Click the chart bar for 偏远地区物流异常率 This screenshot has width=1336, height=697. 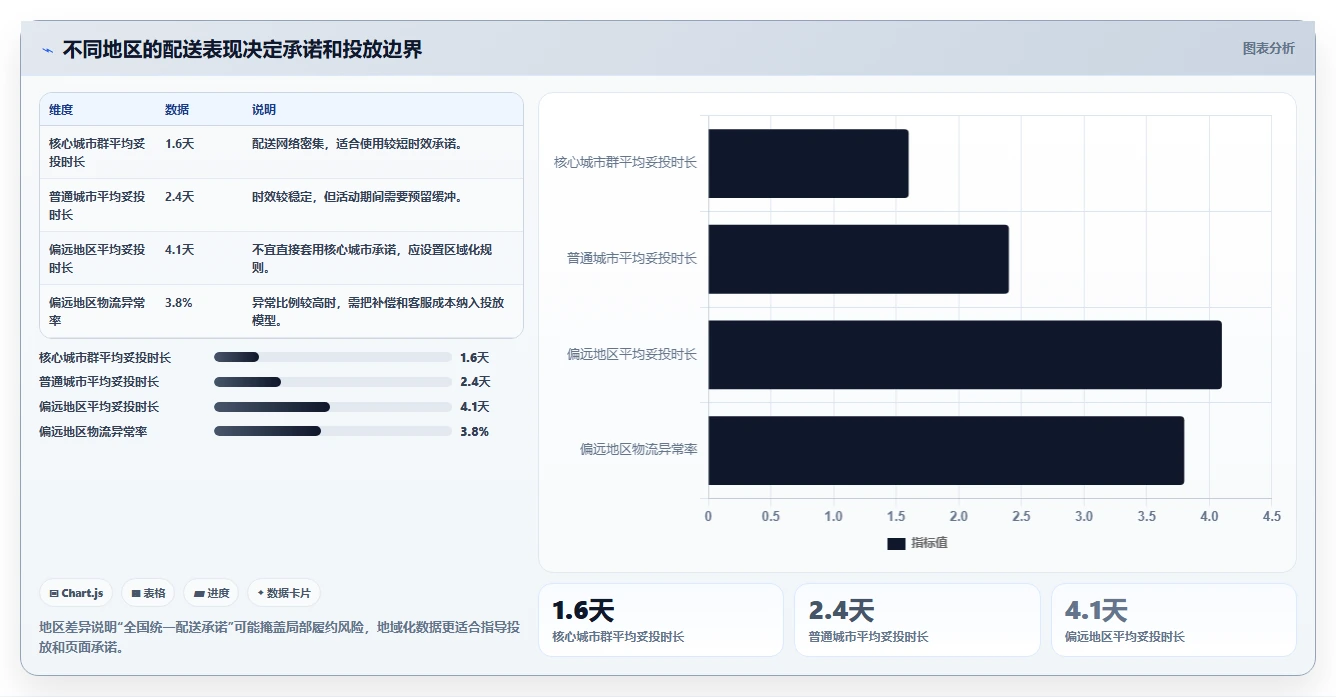point(946,451)
